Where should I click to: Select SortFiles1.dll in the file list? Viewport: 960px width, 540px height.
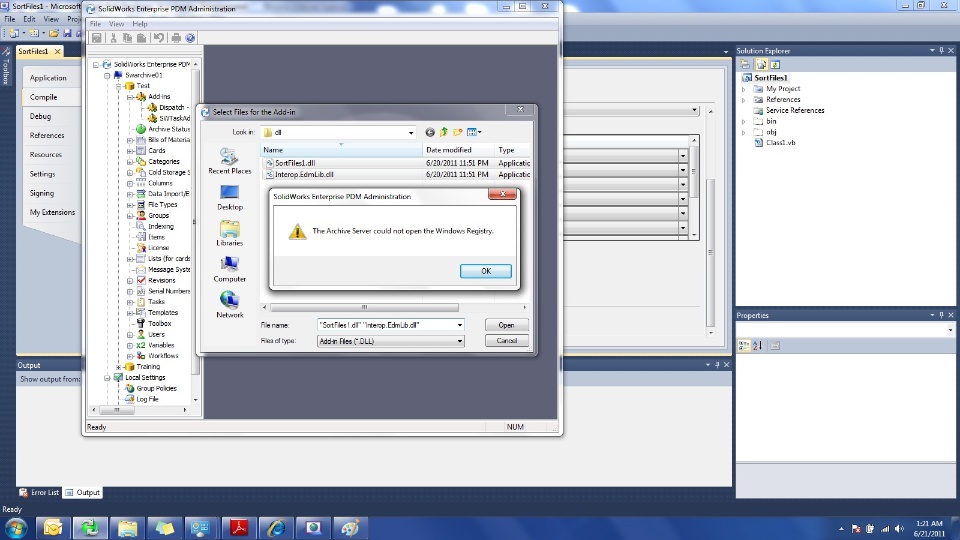click(x=294, y=163)
